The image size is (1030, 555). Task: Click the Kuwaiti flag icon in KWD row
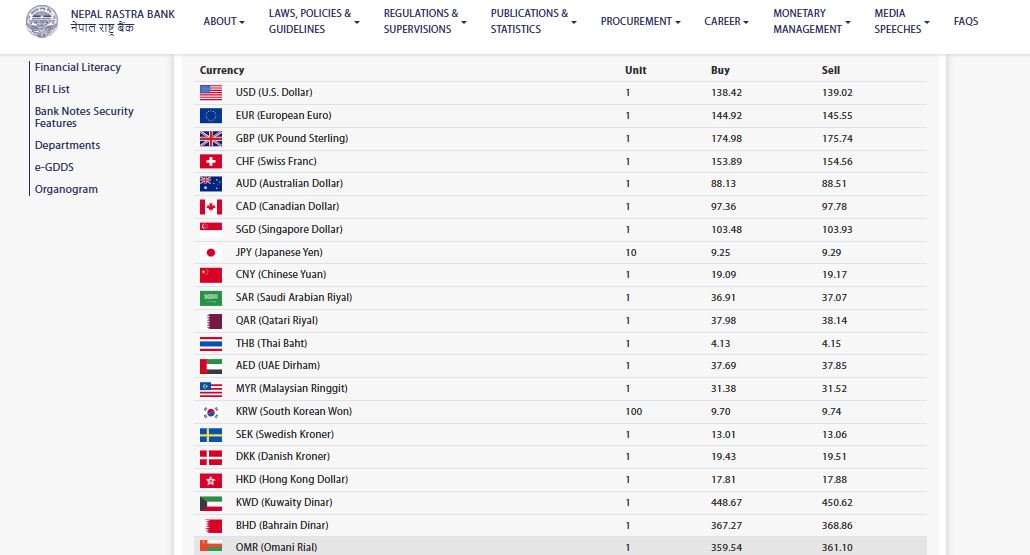click(x=211, y=503)
